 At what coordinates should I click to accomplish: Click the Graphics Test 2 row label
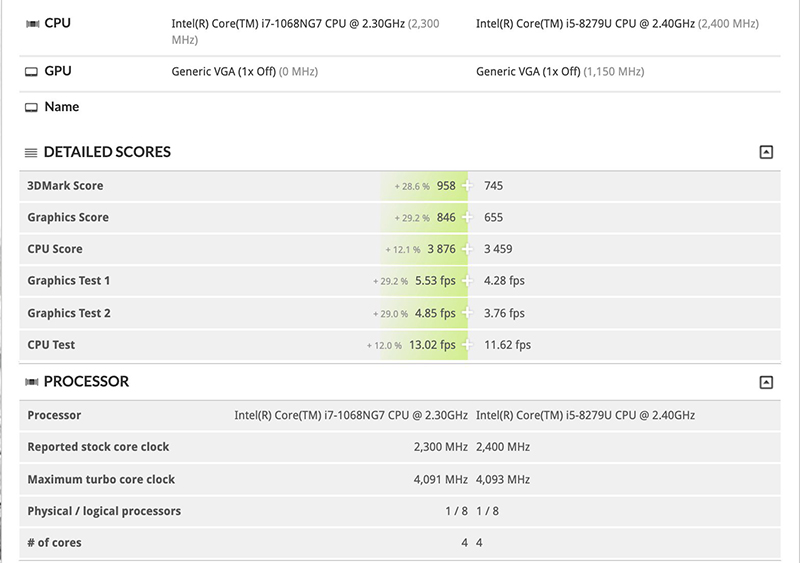[x=69, y=313]
